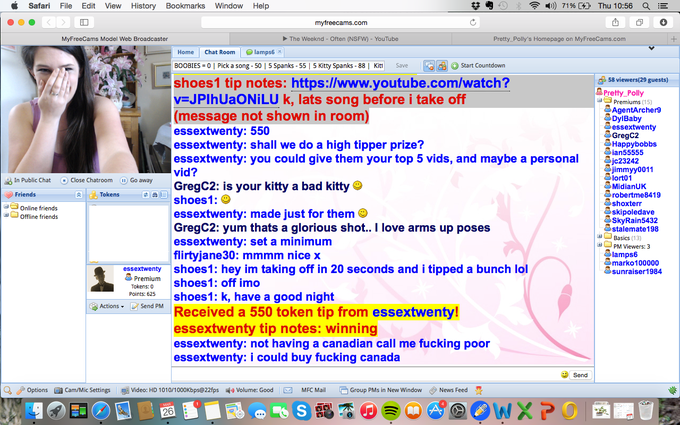Viewport: 680px width, 425px height.
Task: Toggle the Go away option
Action: click(x=136, y=180)
